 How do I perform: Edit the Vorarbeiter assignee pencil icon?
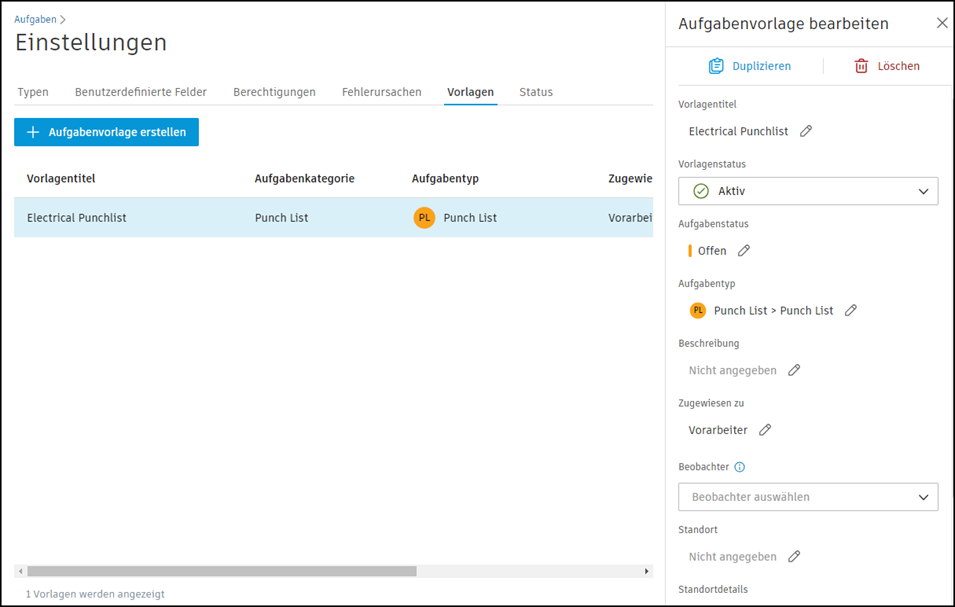coord(765,430)
